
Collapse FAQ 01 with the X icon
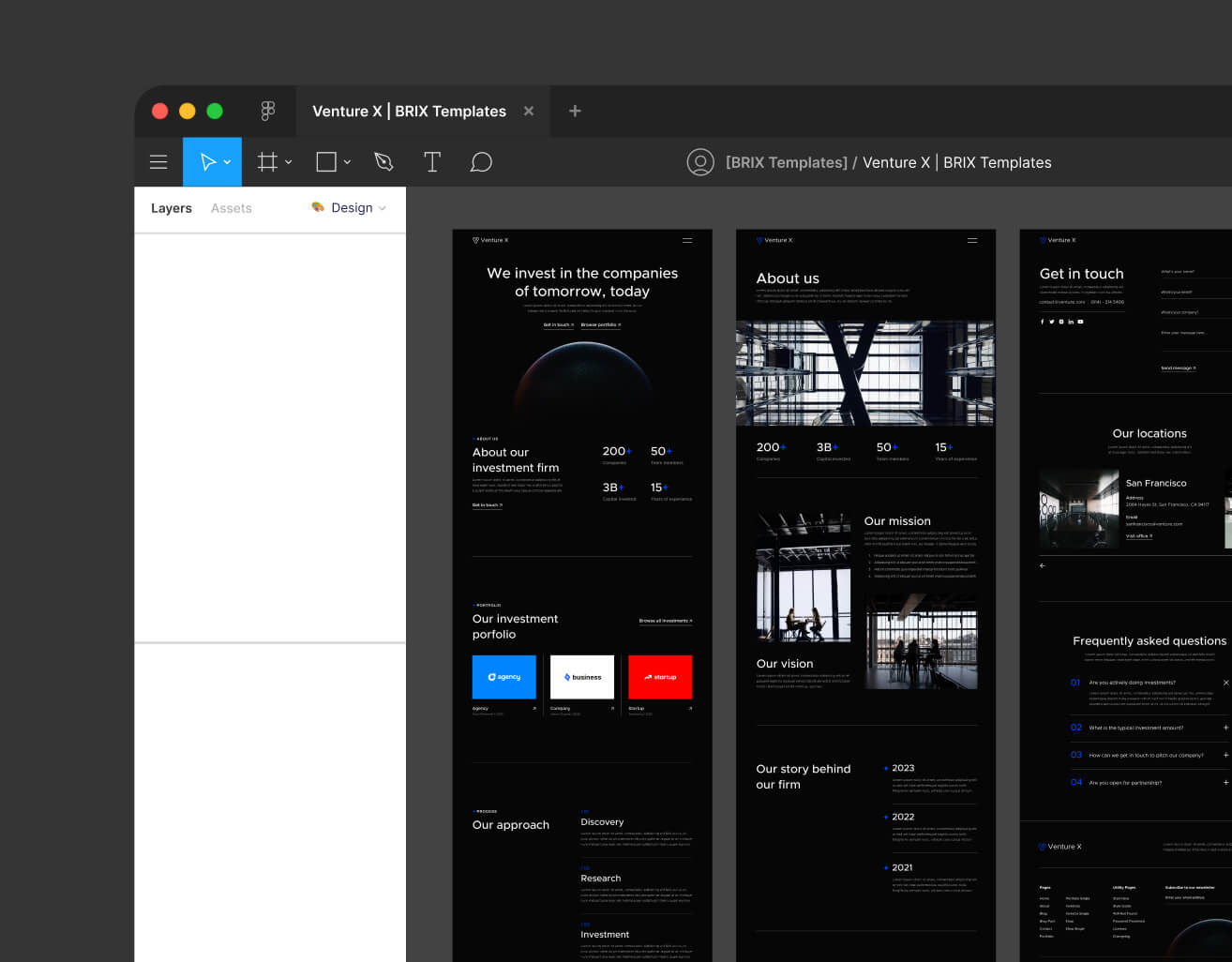point(1225,683)
